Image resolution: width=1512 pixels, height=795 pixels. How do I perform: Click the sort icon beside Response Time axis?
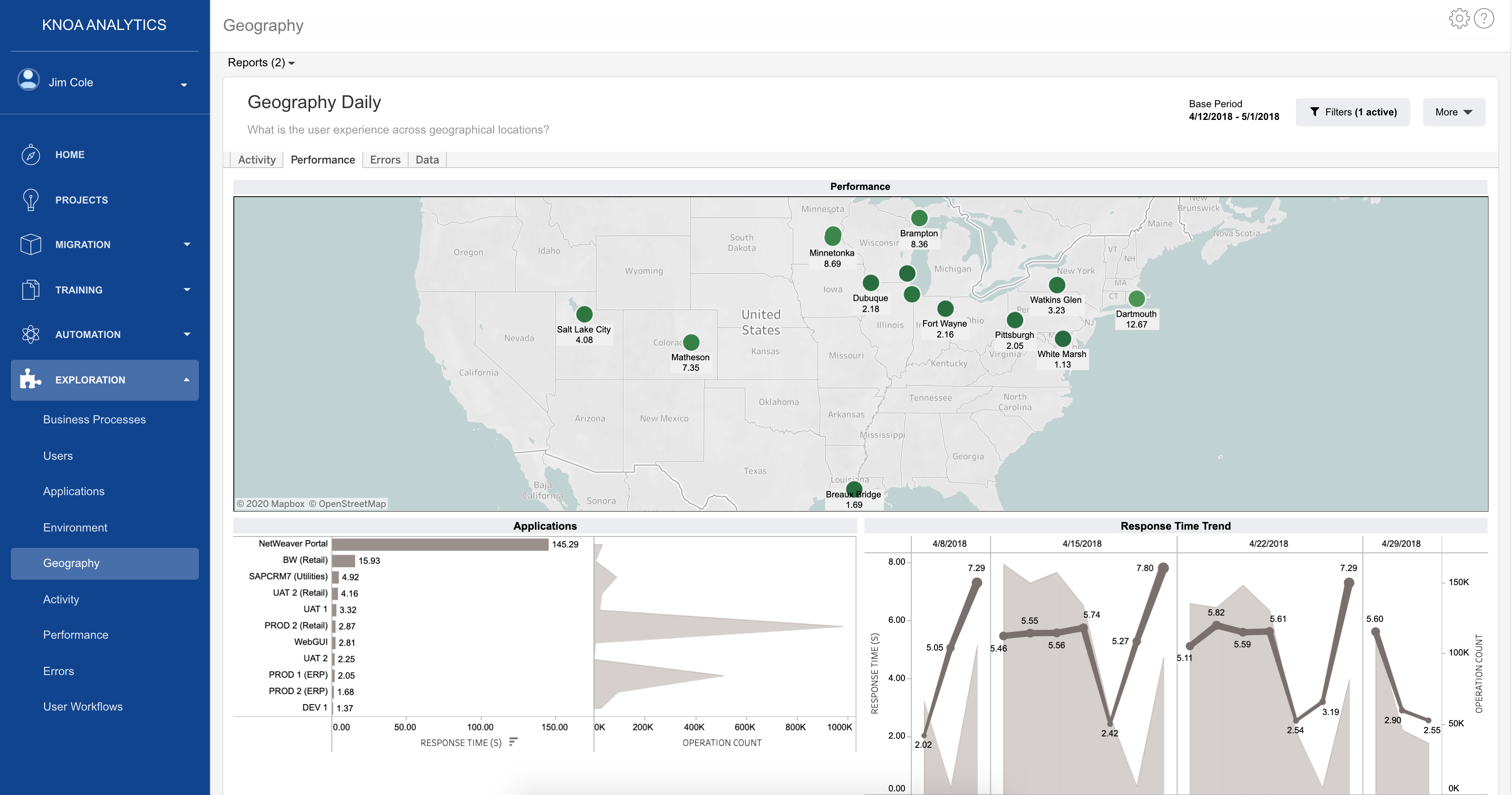pos(513,742)
